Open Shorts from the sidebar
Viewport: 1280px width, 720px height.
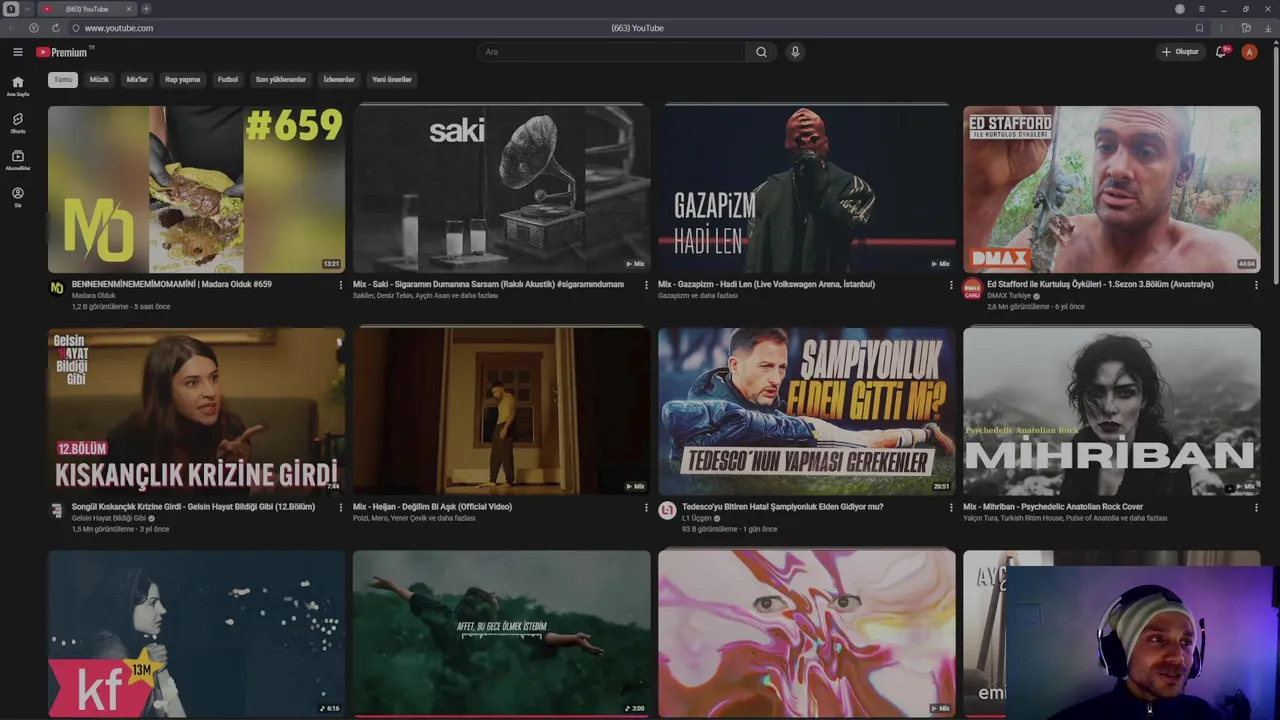point(17,123)
